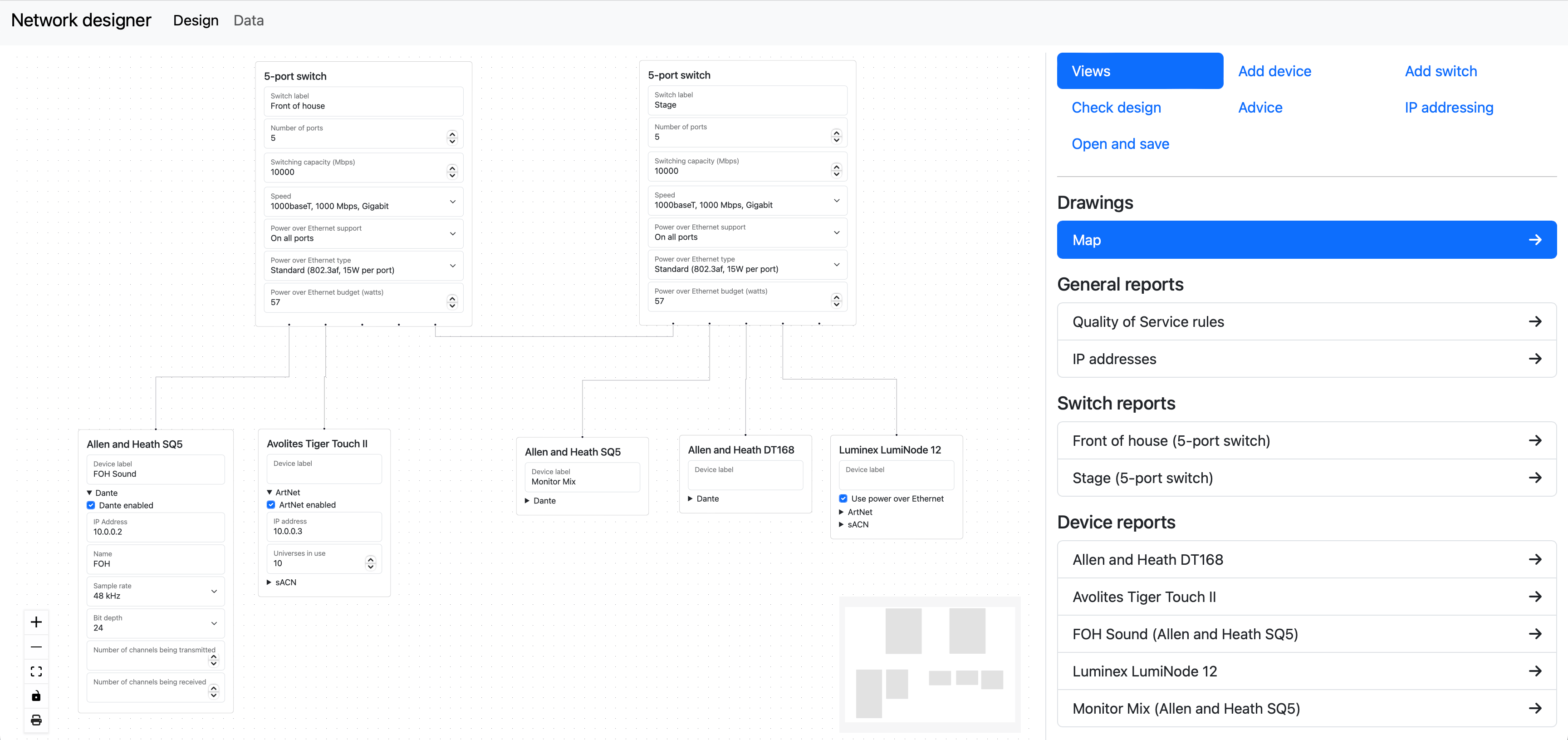1568x740 pixels.
Task: Open PoE support dropdown on Stage switch
Action: tap(748, 232)
